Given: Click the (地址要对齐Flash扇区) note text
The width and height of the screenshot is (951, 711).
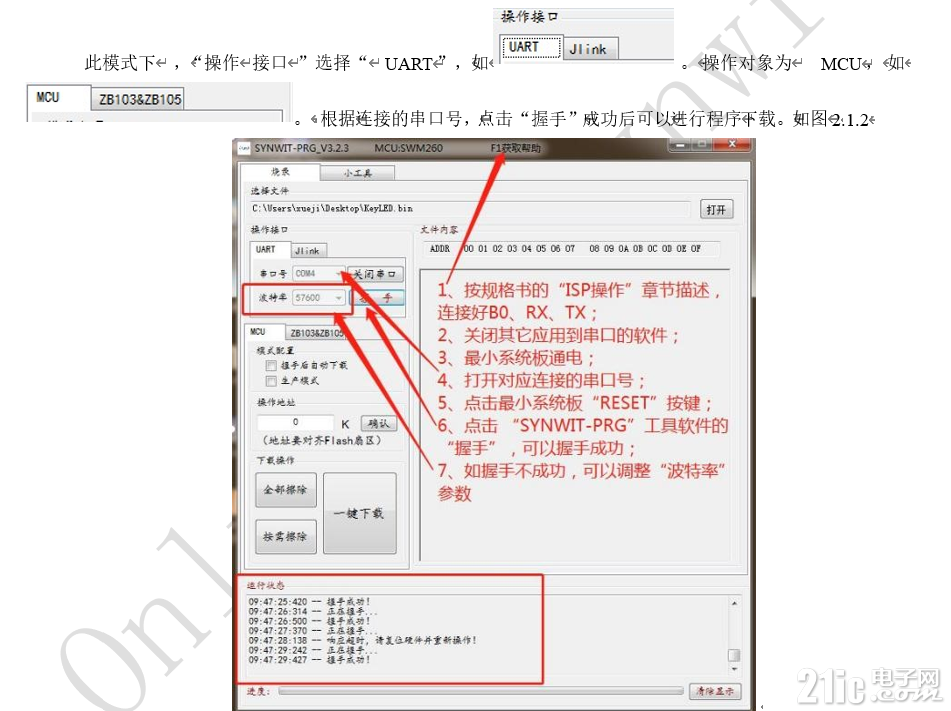Looking at the screenshot, I should click(x=321, y=440).
